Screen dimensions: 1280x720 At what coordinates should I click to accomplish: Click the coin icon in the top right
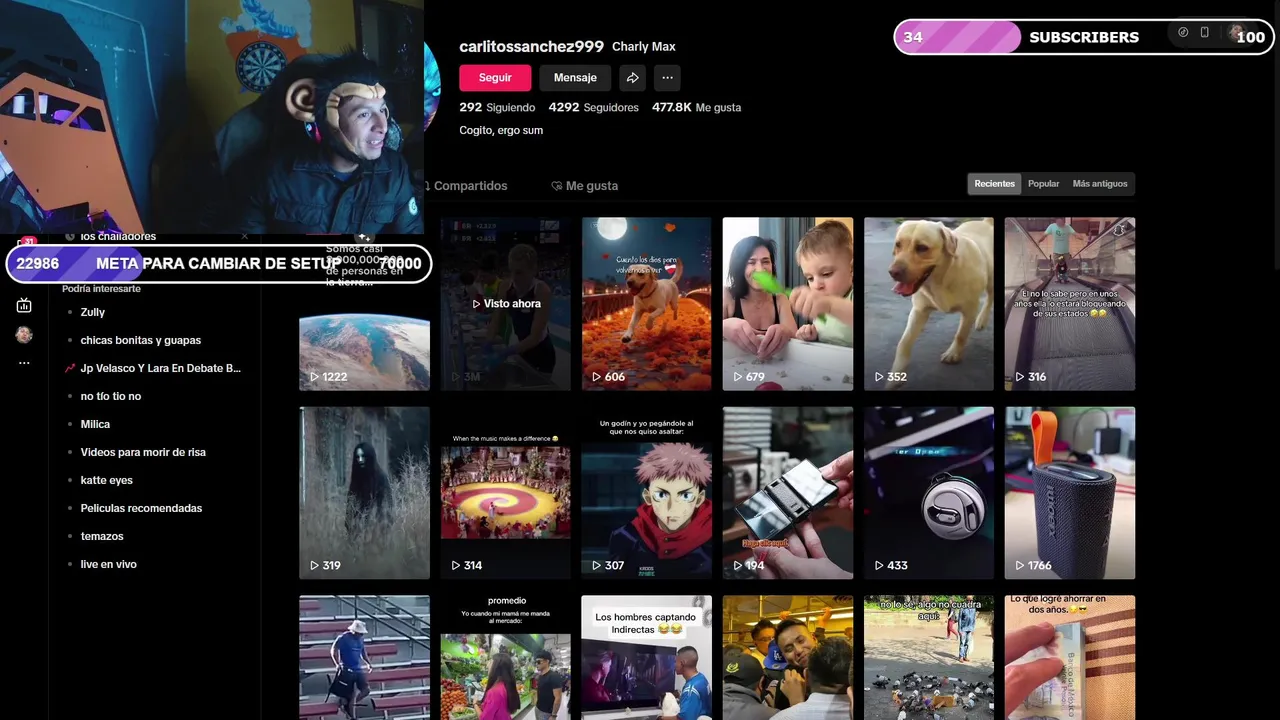pyautogui.click(x=1183, y=32)
